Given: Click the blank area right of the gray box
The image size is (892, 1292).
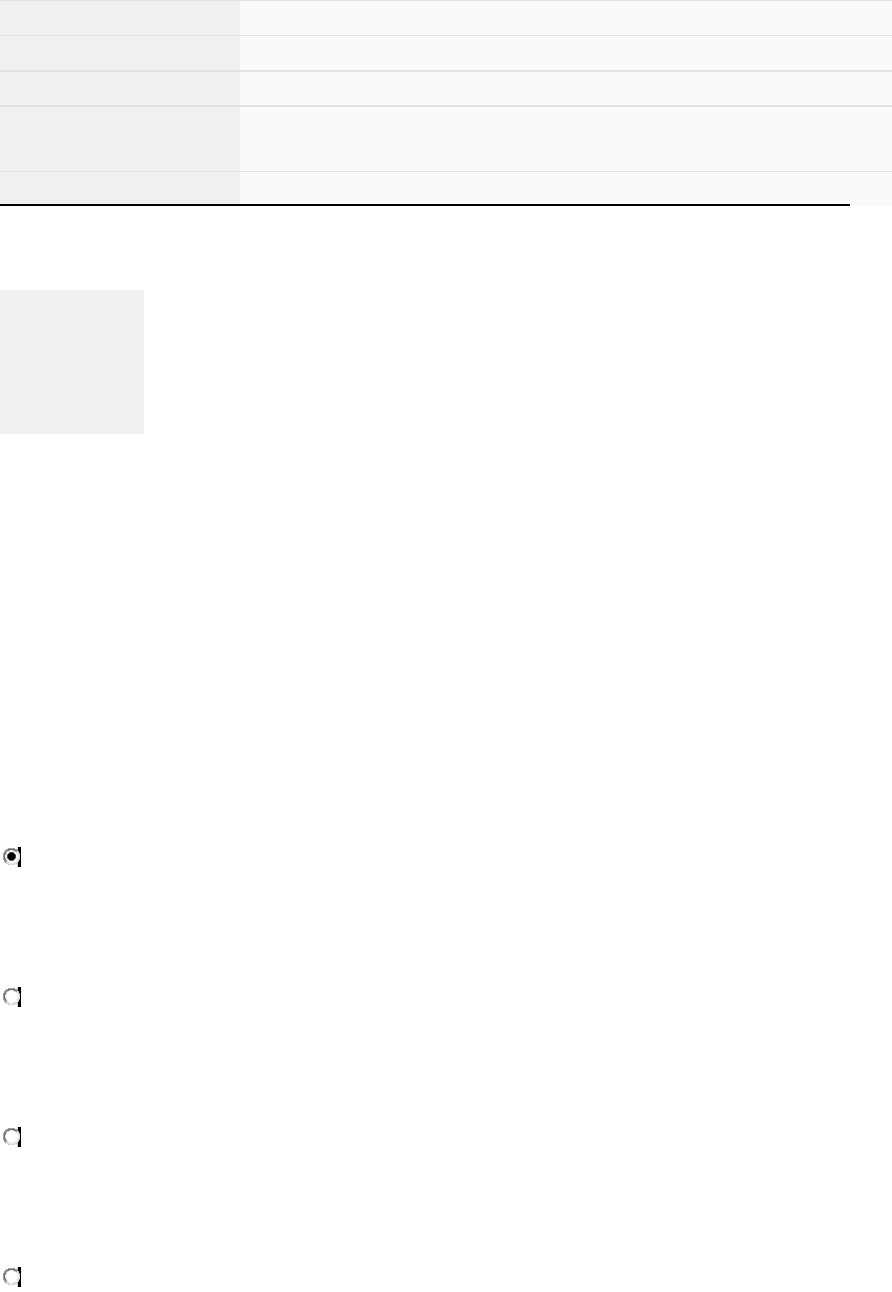Looking at the screenshot, I should [x=500, y=361].
